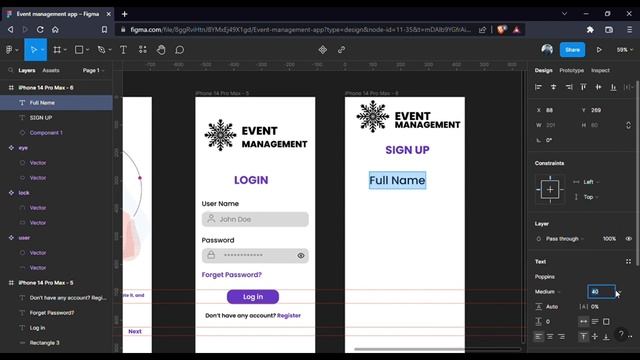640x360 pixels.
Task: Set vertical text align middle
Action: (595, 337)
